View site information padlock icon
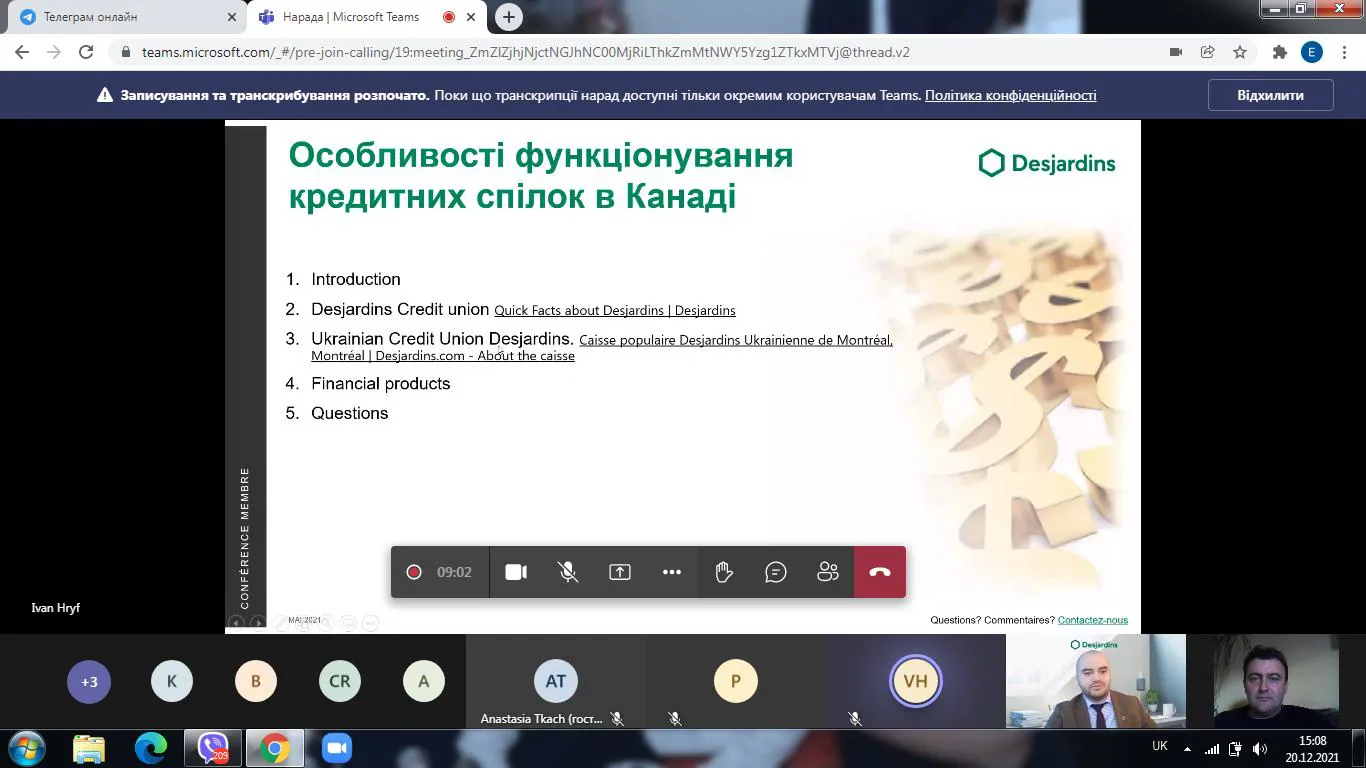Screen dimensions: 1366x768 pyautogui.click(x=126, y=53)
